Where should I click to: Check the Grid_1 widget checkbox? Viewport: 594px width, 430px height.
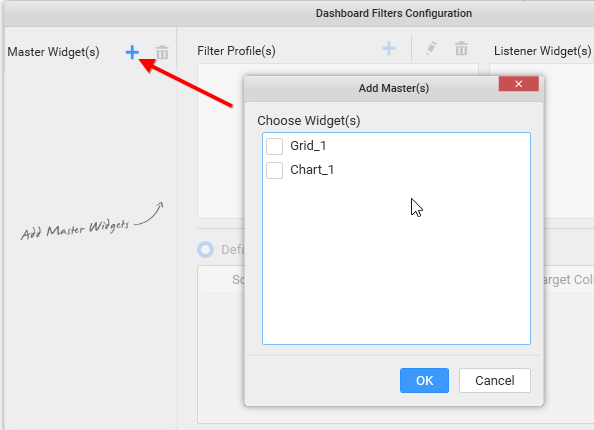[274, 146]
